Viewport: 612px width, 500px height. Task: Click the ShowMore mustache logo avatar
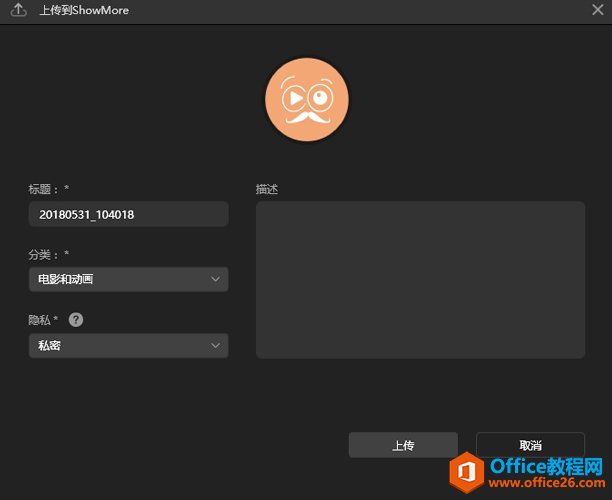click(x=307, y=100)
